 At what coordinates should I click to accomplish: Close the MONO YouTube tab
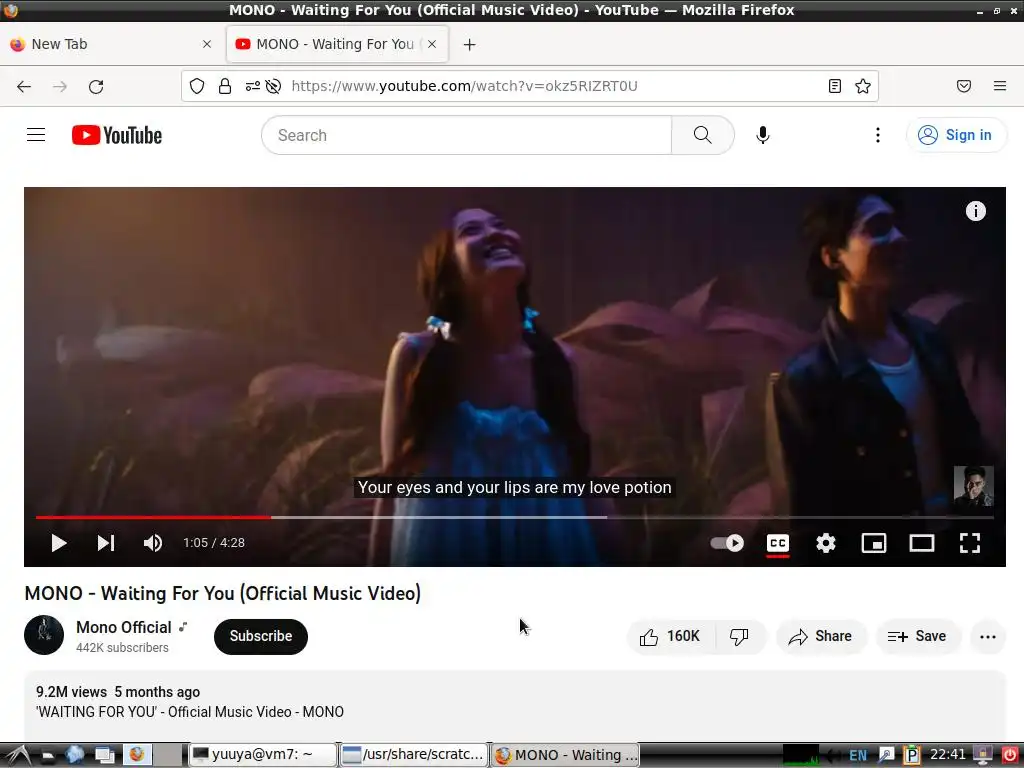432,44
